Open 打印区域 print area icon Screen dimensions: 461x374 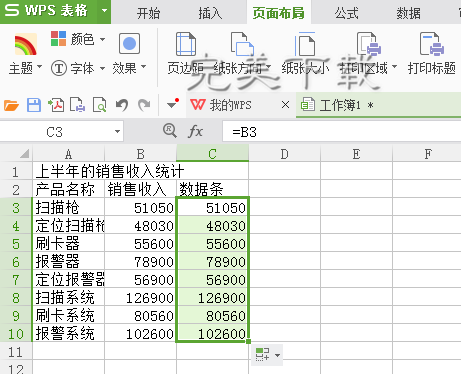coord(369,44)
